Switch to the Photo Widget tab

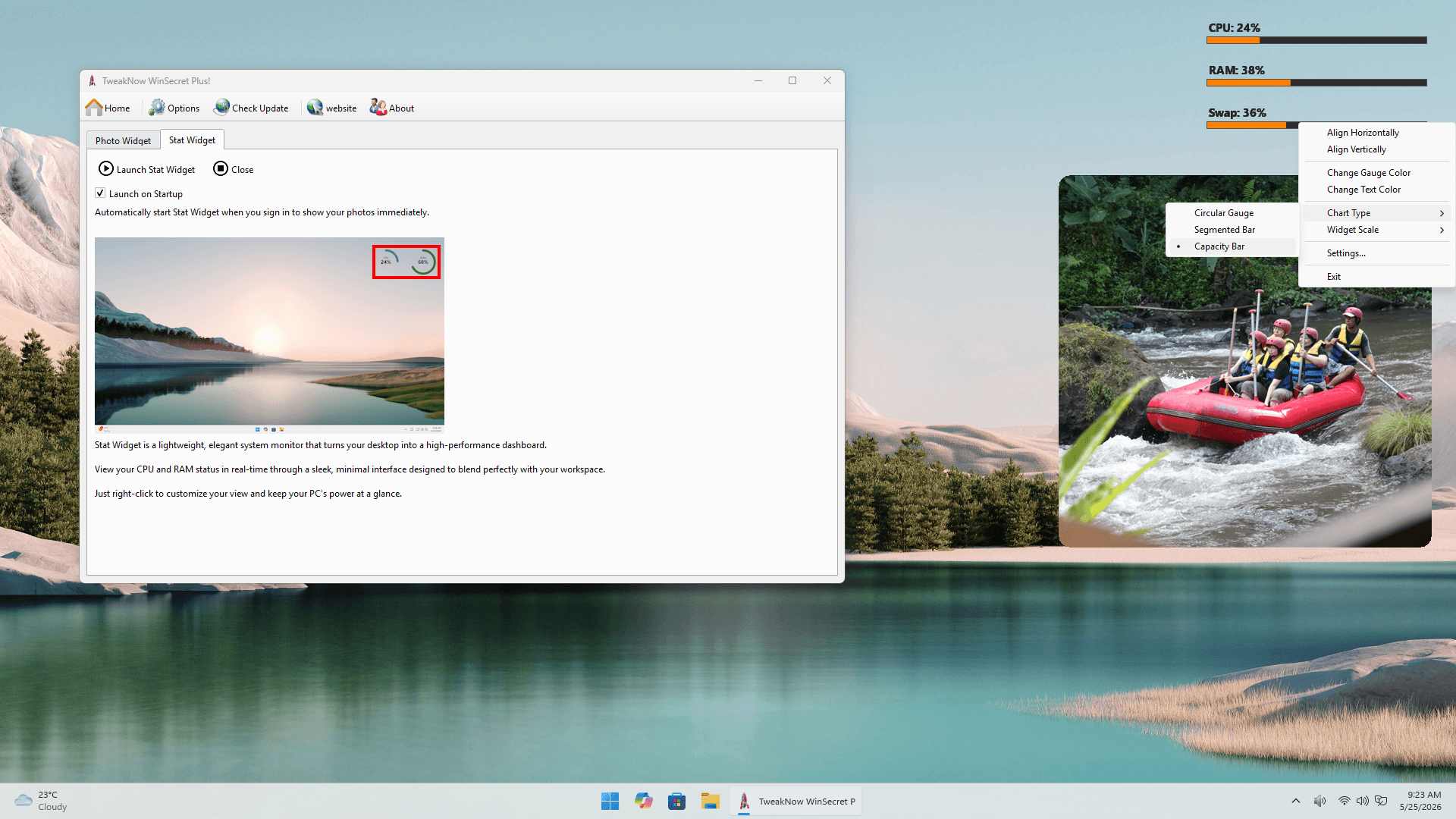pyautogui.click(x=123, y=140)
